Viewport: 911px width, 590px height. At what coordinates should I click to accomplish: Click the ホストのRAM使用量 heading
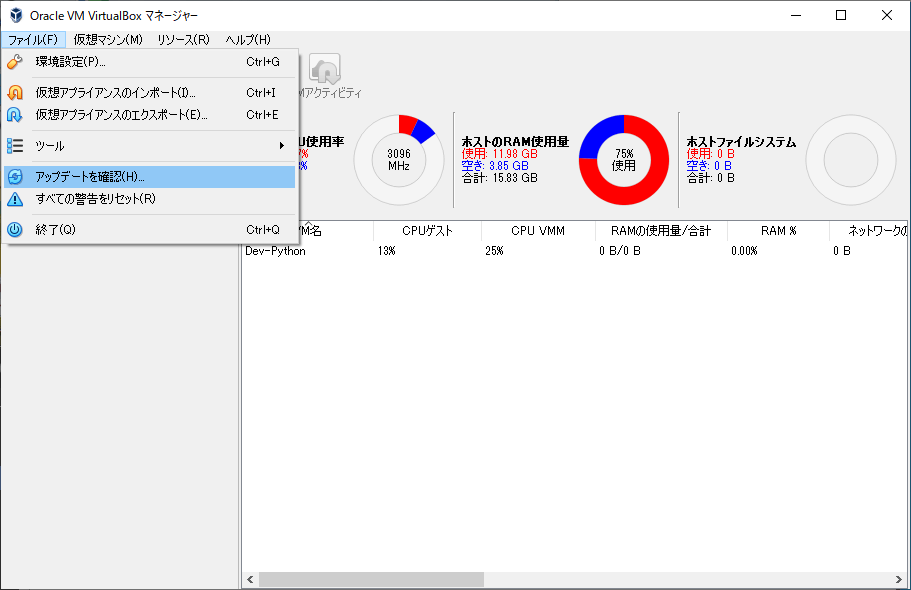(515, 141)
